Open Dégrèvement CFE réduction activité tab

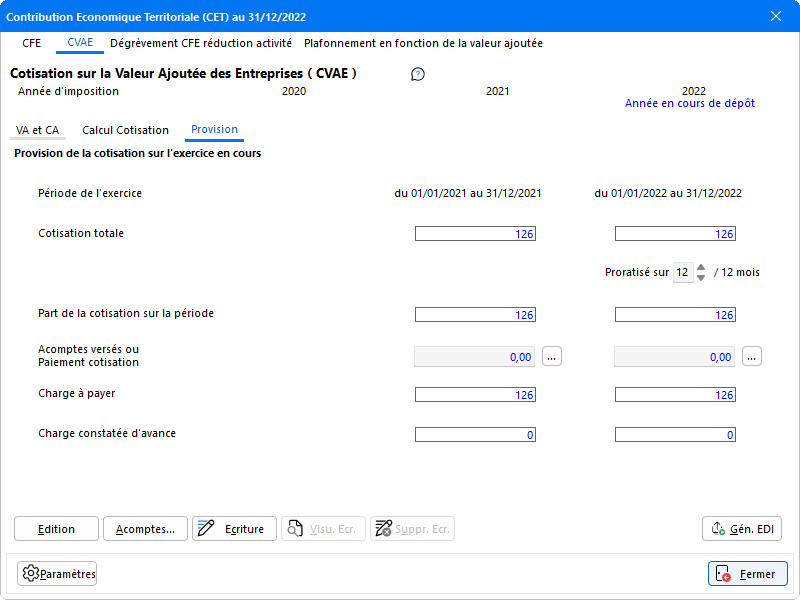(201, 44)
